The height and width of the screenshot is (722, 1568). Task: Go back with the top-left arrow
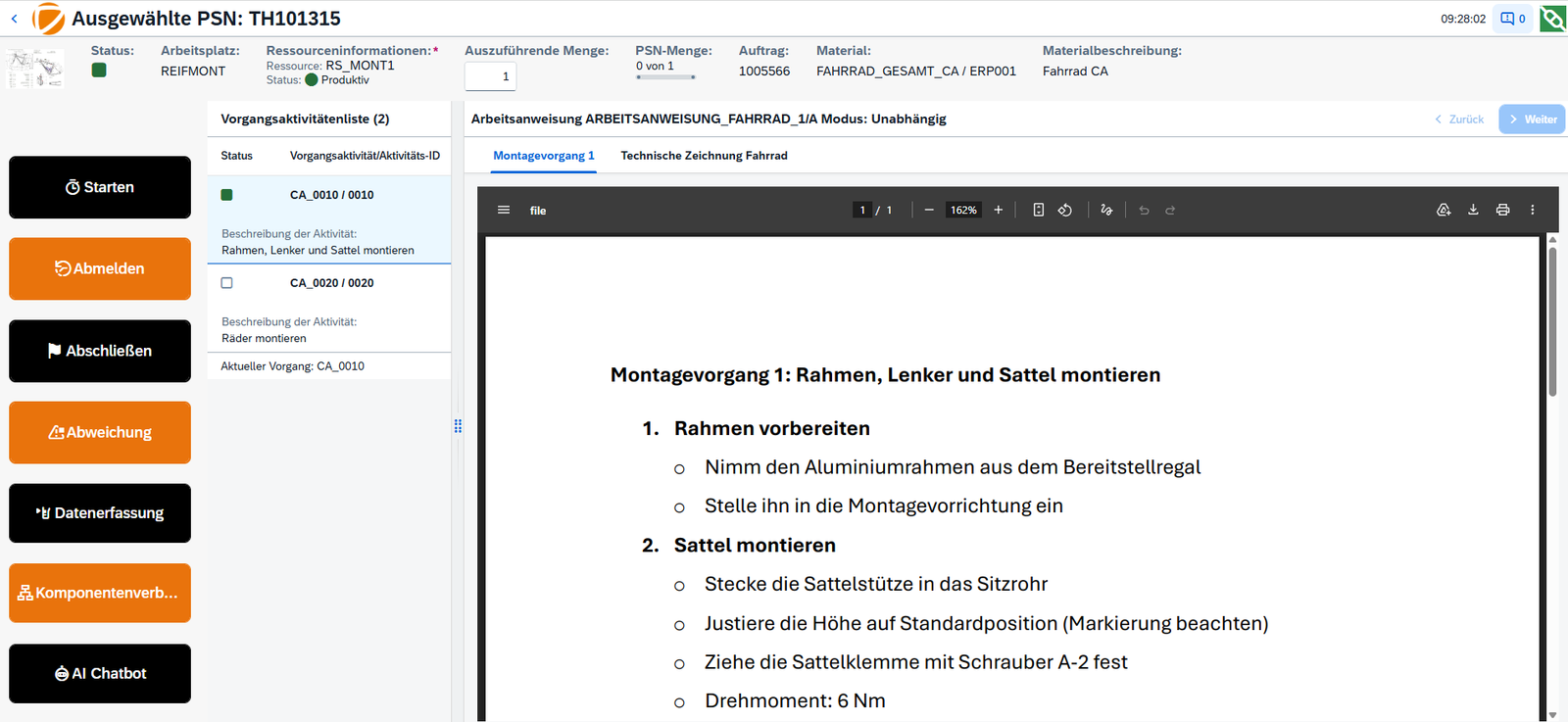click(x=14, y=19)
